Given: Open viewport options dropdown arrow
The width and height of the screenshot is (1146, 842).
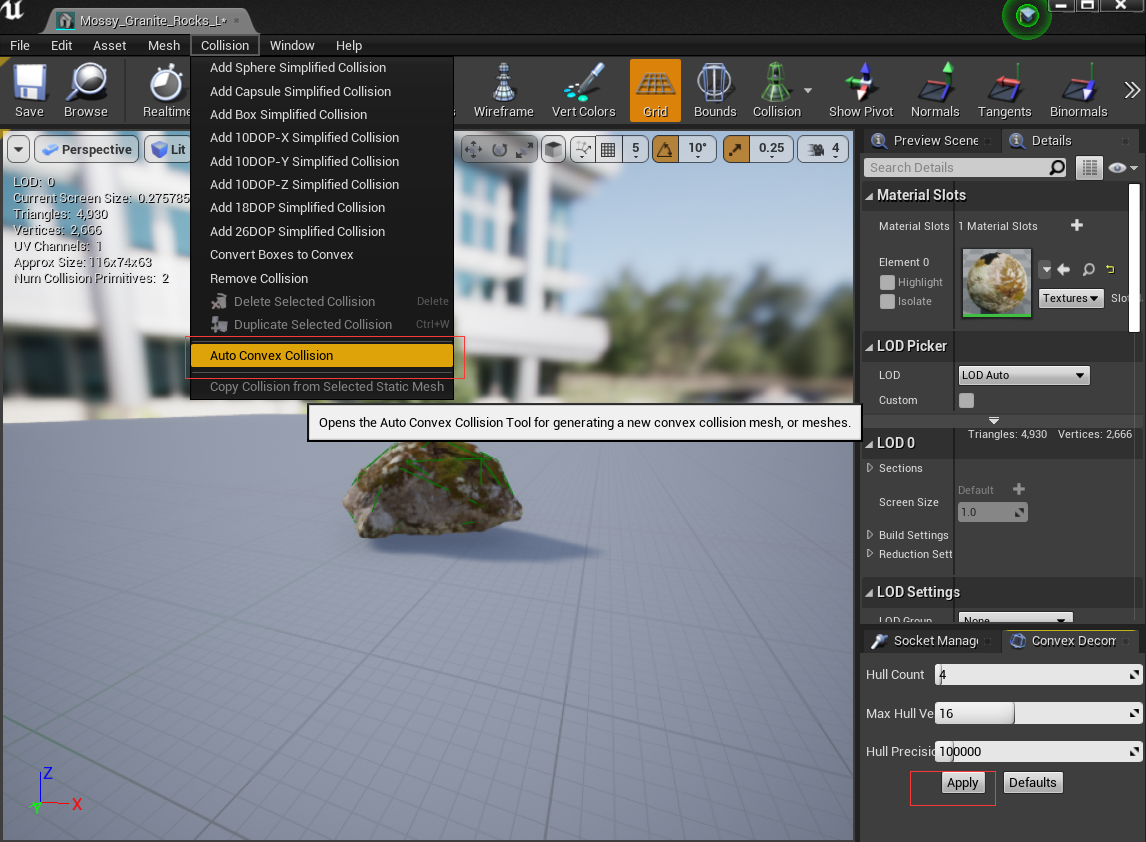Looking at the screenshot, I should tap(18, 149).
